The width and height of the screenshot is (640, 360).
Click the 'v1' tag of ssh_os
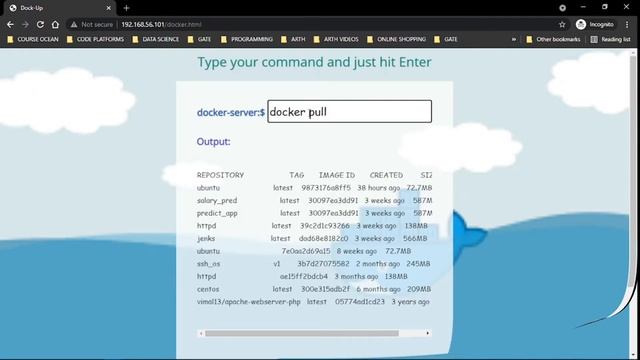277,264
